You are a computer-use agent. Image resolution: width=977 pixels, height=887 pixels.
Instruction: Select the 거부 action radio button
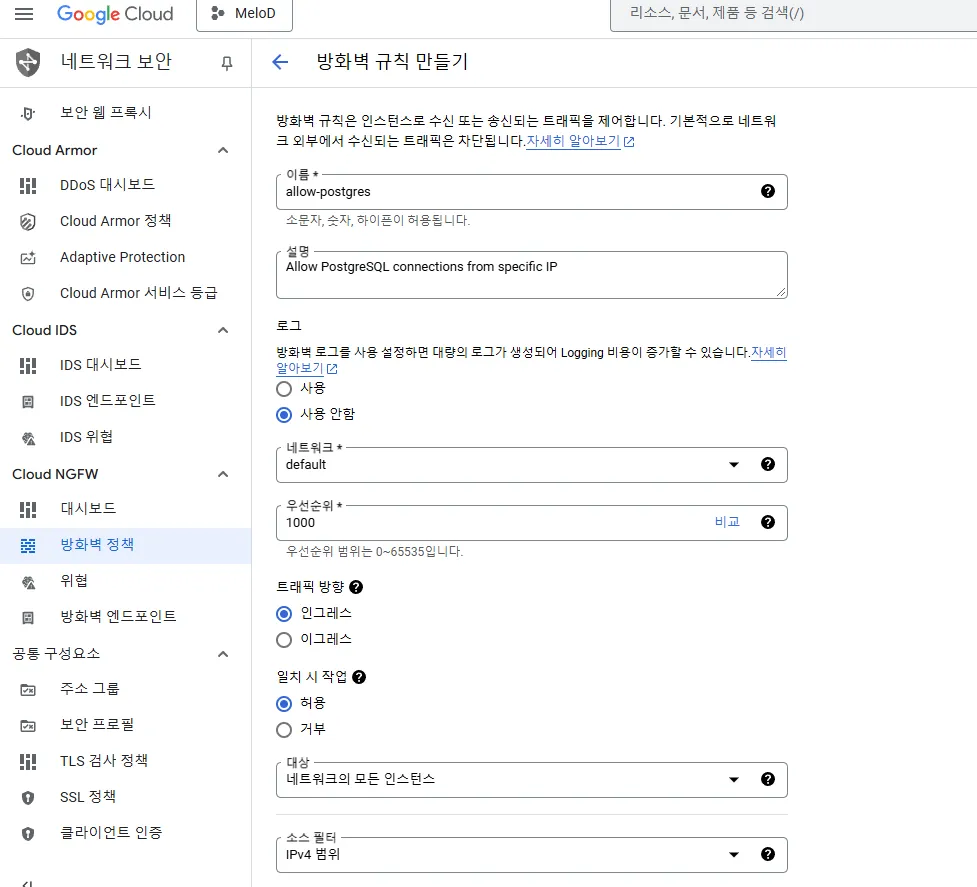284,729
